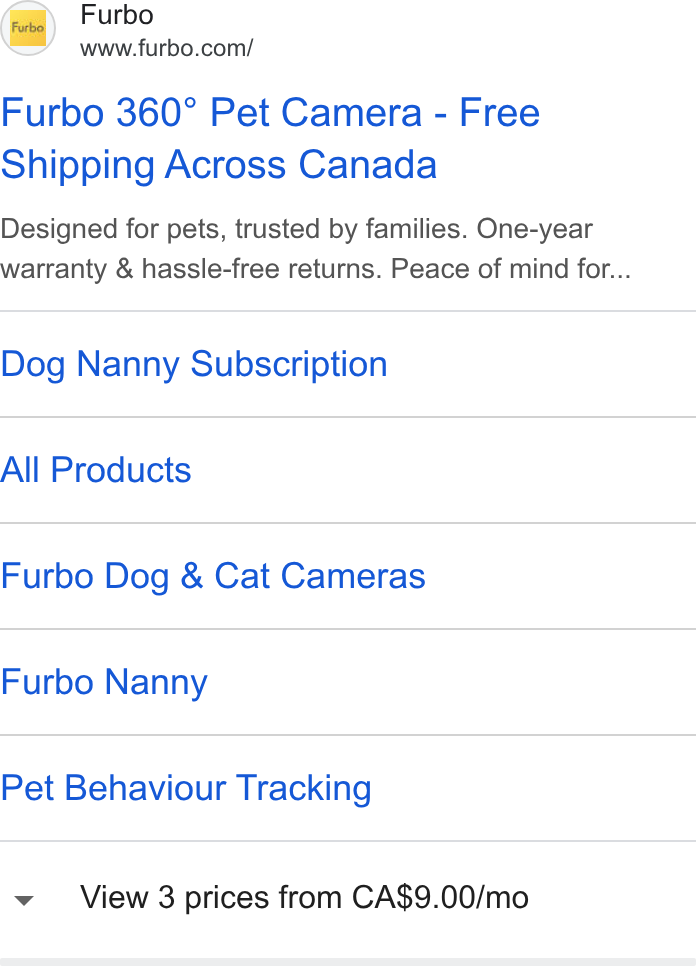This screenshot has width=696, height=966.
Task: Click the "Free" word in the headline
Action: 500,113
